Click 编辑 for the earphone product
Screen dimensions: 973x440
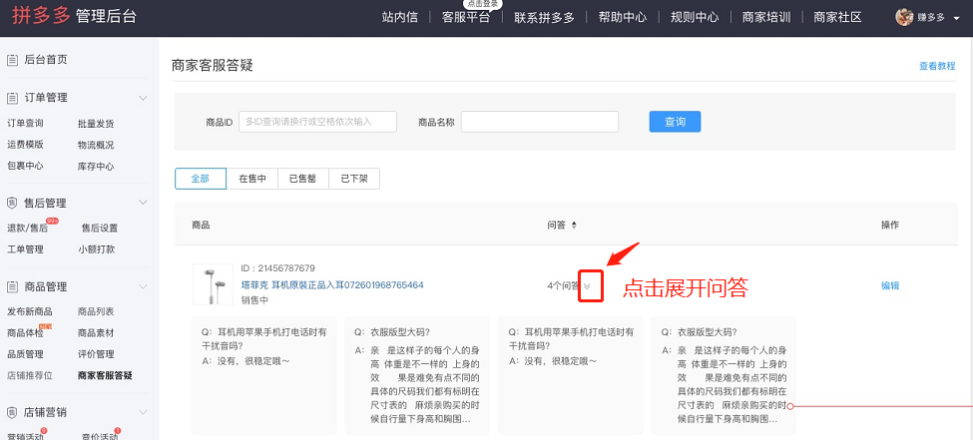(x=890, y=286)
